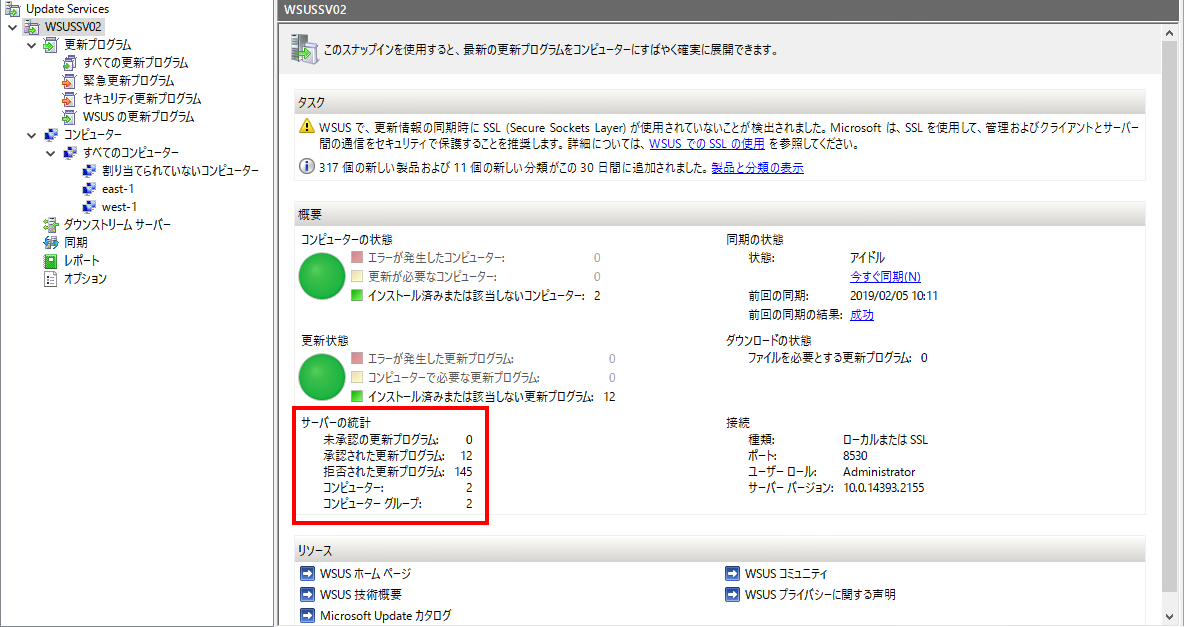Click the 今すぐ同期(N) link
1184x627 pixels.
(885, 276)
